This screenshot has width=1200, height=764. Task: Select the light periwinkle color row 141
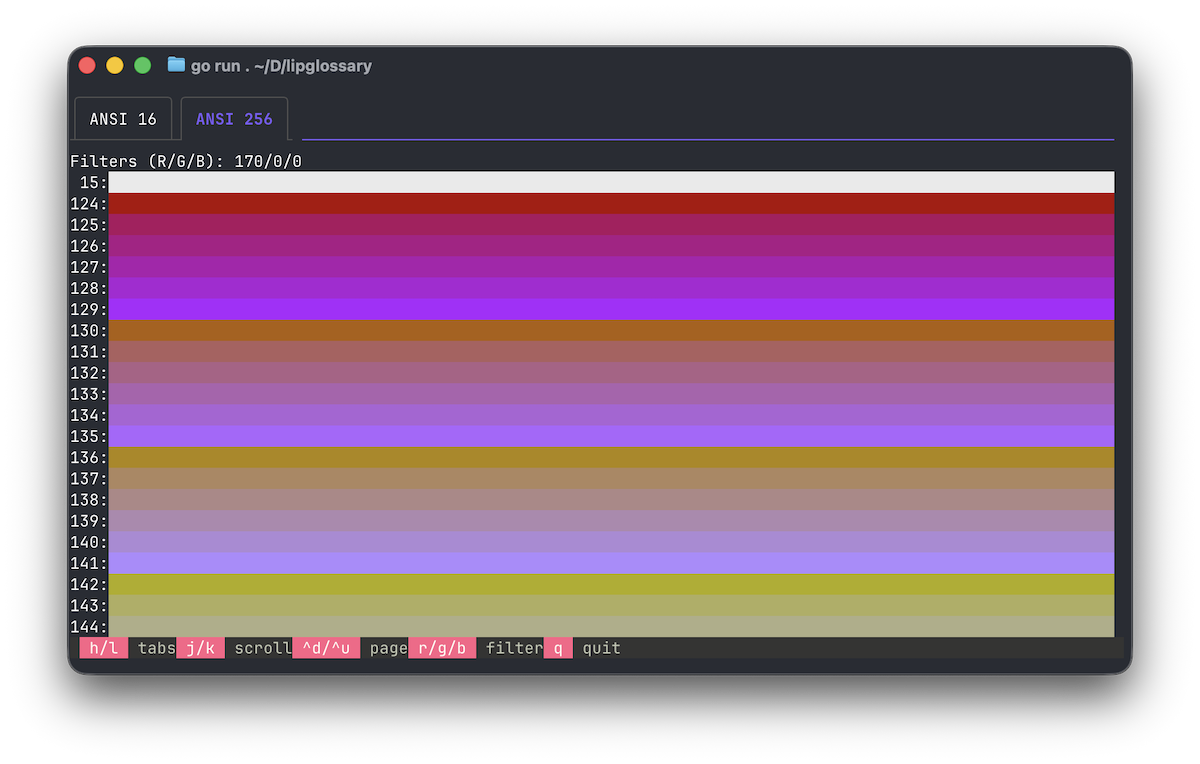[610, 563]
